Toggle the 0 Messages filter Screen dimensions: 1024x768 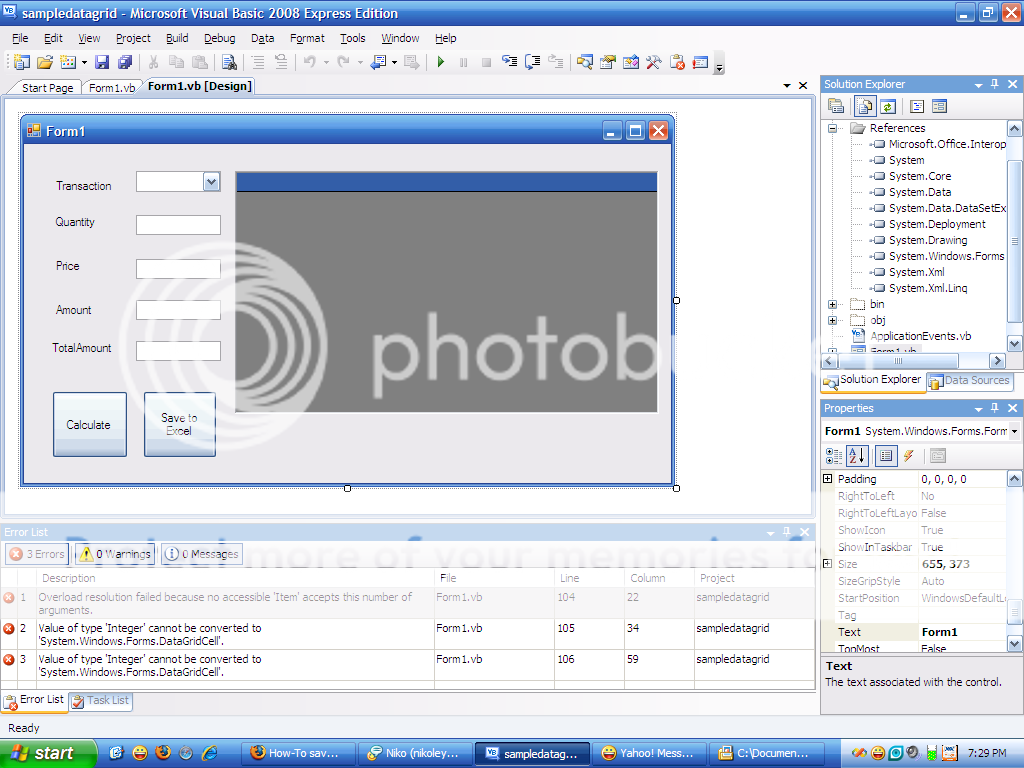click(202, 554)
